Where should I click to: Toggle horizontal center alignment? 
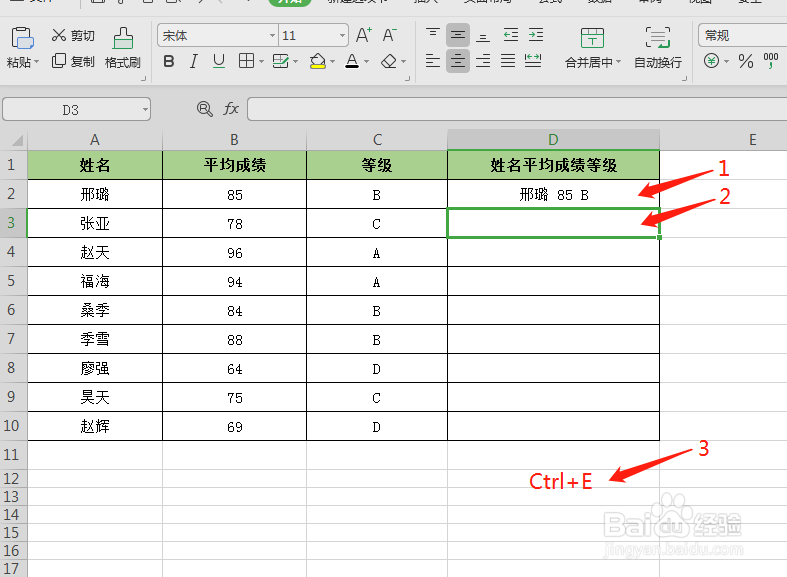pyautogui.click(x=458, y=61)
